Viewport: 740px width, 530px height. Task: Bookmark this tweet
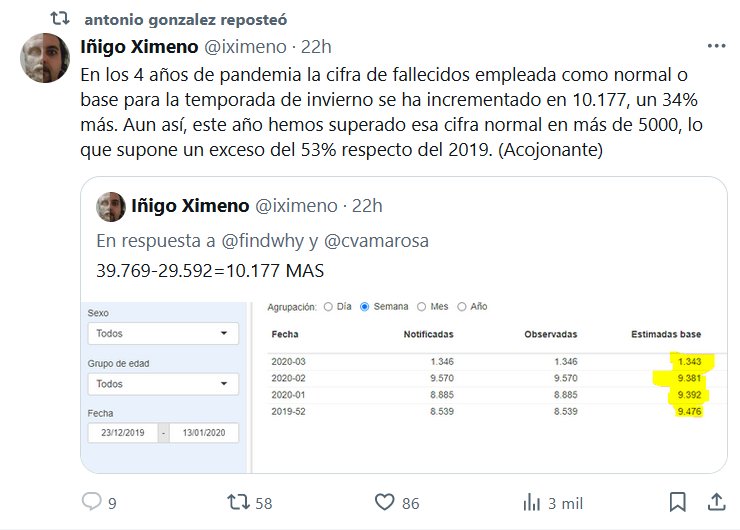[677, 502]
